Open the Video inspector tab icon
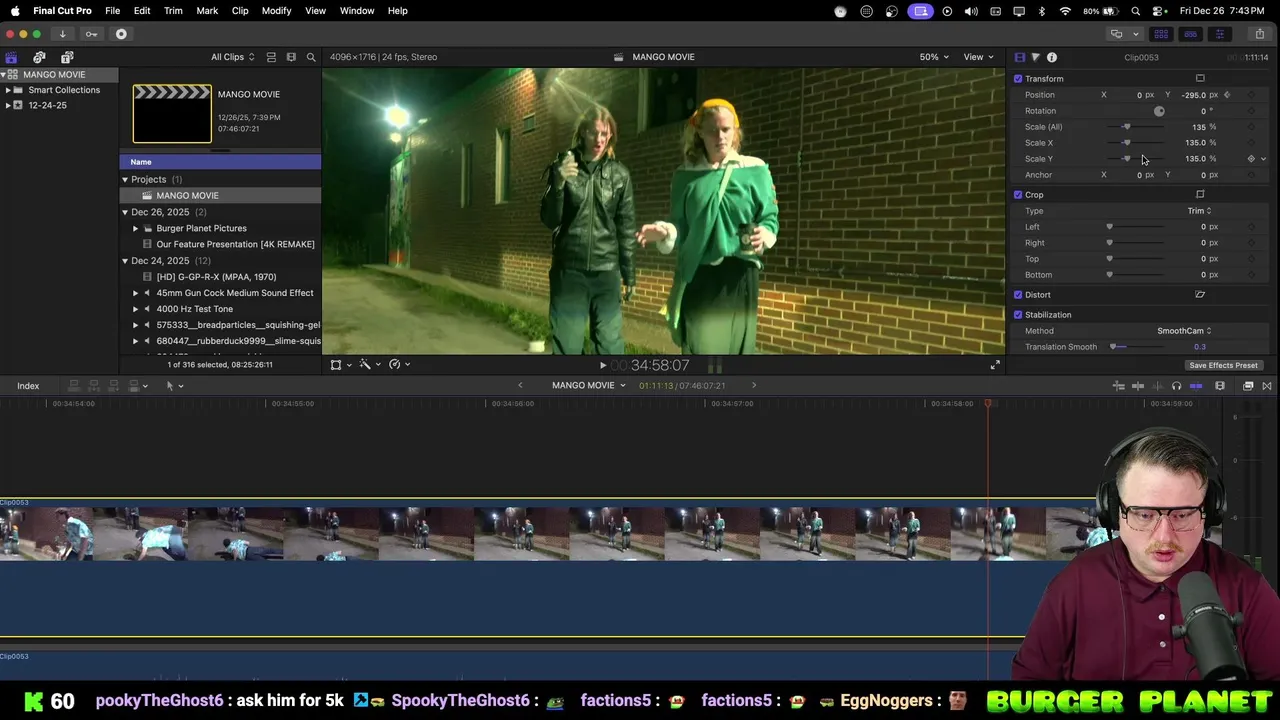Image resolution: width=1280 pixels, height=720 pixels. pyautogui.click(x=1019, y=57)
